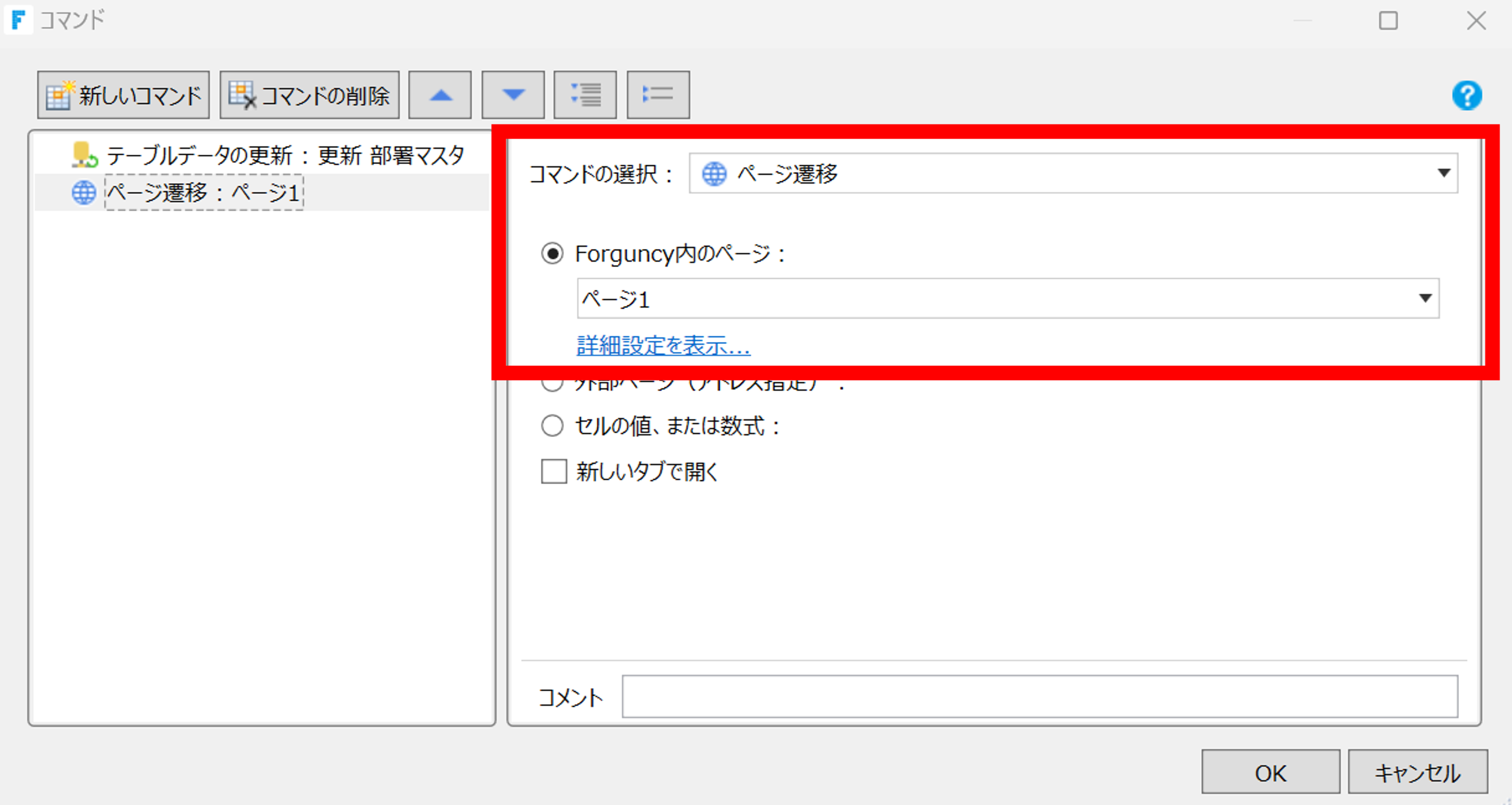The image size is (1512, 805).
Task: Click the 新しいコマンド button
Action: tap(123, 95)
